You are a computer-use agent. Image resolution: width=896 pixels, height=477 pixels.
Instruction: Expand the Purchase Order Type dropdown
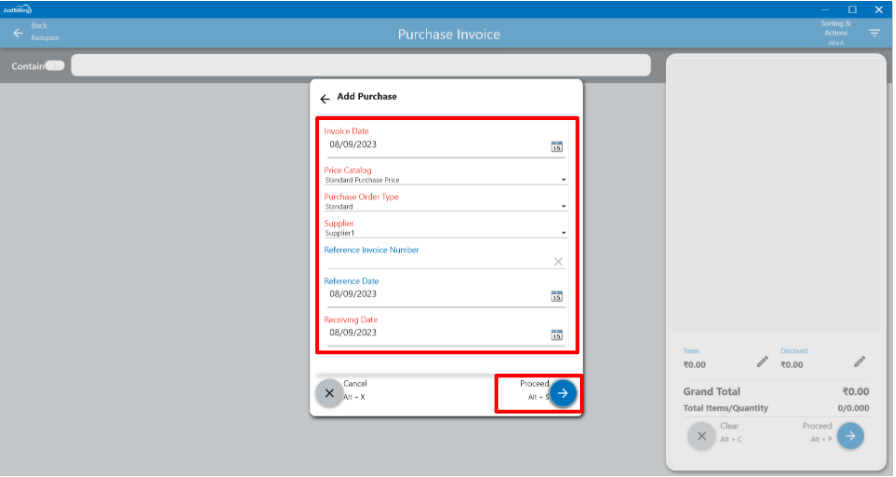point(563,207)
